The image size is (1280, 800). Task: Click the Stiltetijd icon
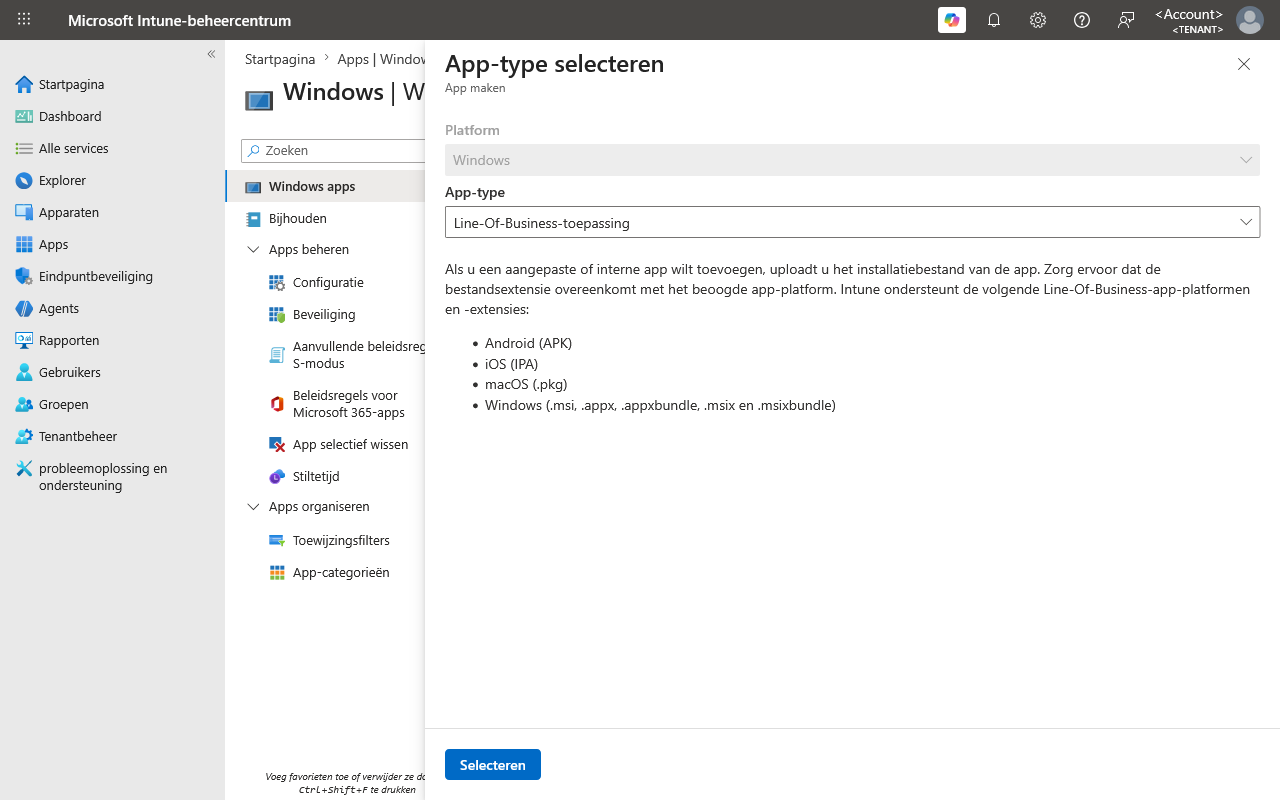tap(277, 477)
